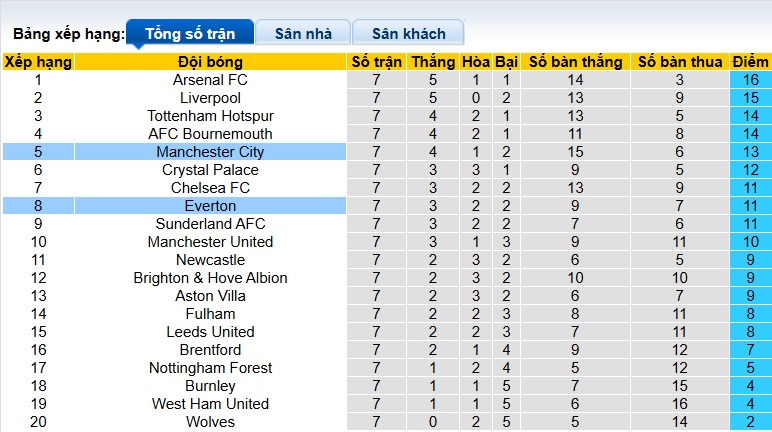Image resolution: width=772 pixels, height=432 pixels.
Task: Open the highlighted Manchester City row
Action: (210, 152)
